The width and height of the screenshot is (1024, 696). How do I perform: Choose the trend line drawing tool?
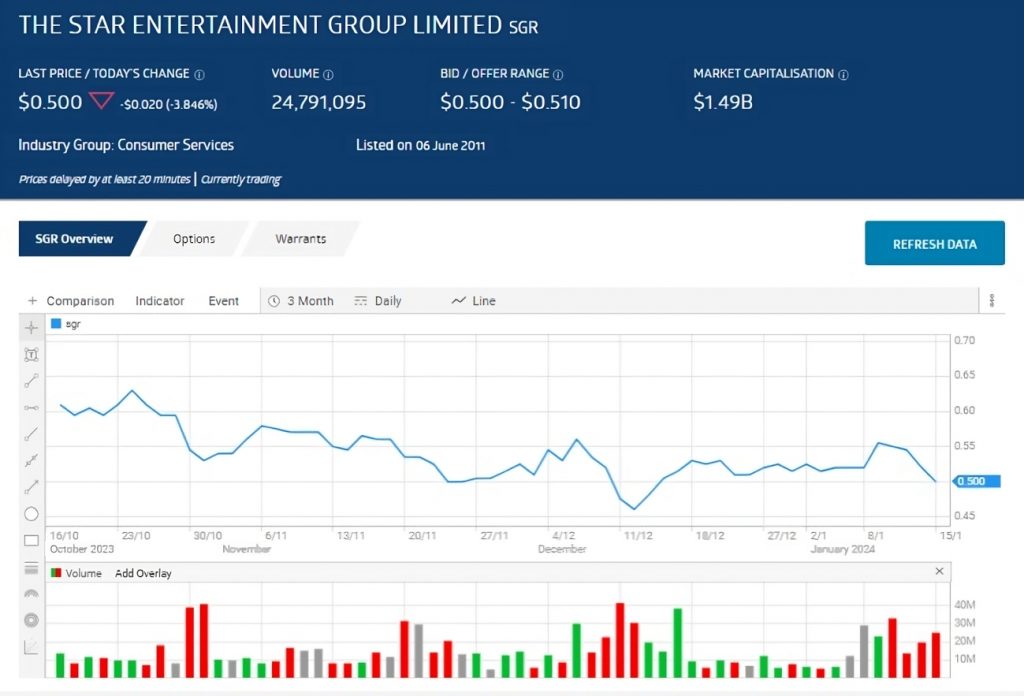coord(31,381)
